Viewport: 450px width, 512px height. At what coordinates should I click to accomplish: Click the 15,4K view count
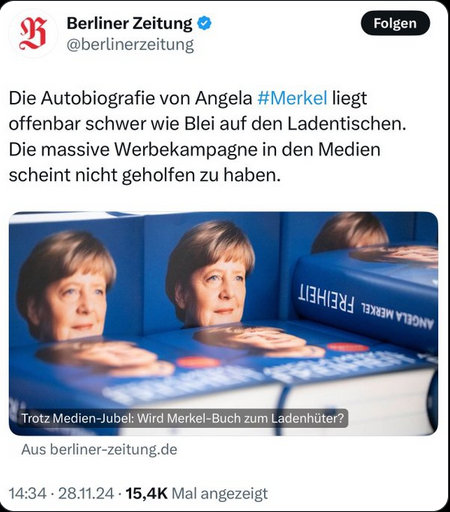coord(146,494)
